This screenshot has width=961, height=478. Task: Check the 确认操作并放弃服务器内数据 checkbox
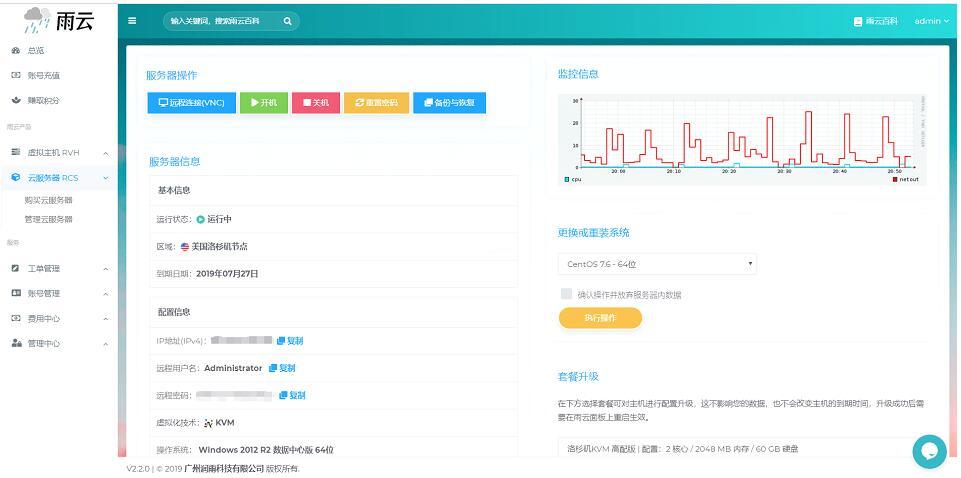tap(566, 294)
